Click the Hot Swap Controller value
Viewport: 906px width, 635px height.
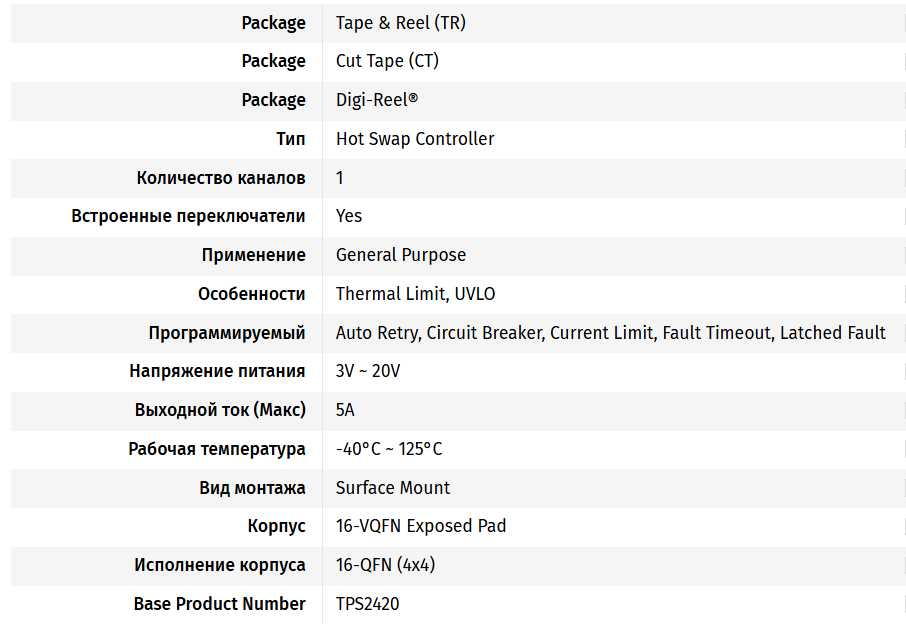click(415, 139)
